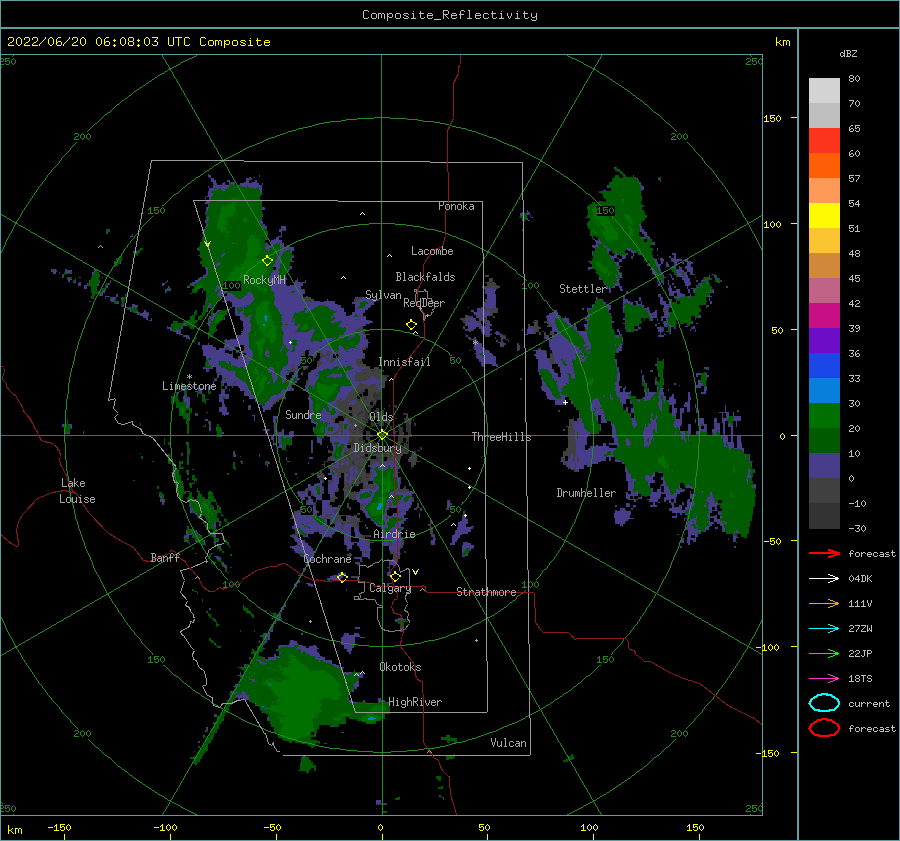
Task: Click the 80 value in dBZ legend
Action: click(854, 79)
